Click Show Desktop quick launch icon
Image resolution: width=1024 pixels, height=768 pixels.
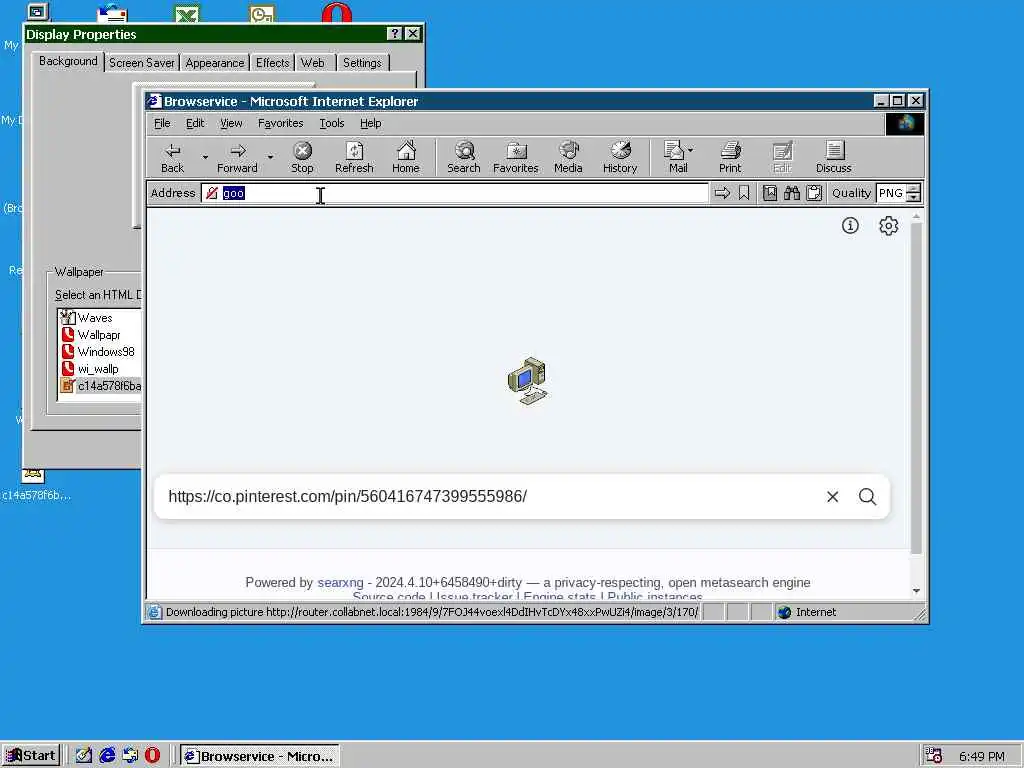84,756
